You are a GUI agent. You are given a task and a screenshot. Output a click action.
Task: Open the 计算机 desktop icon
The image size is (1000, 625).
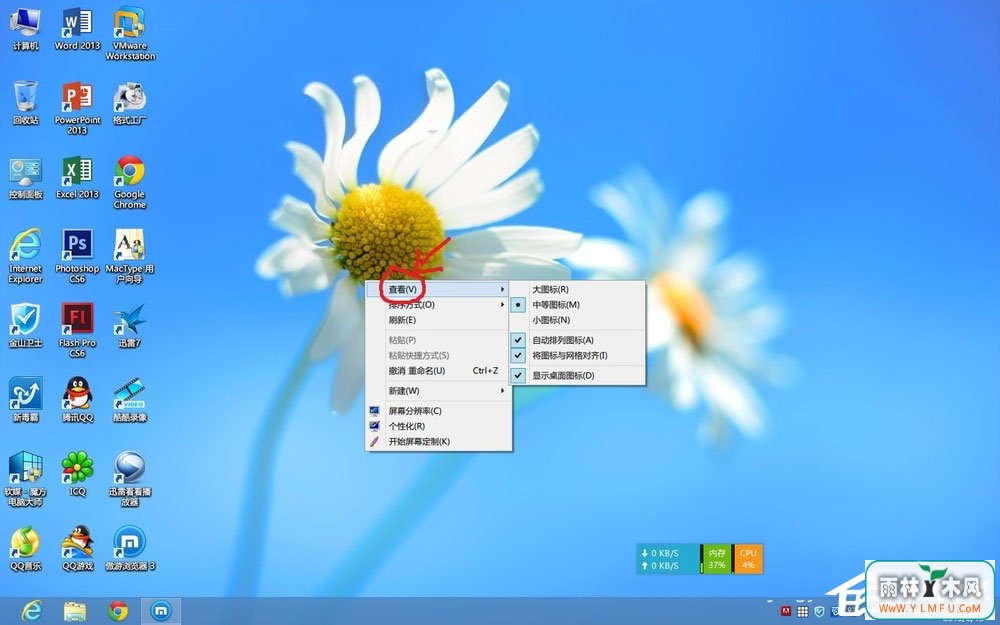pos(26,29)
